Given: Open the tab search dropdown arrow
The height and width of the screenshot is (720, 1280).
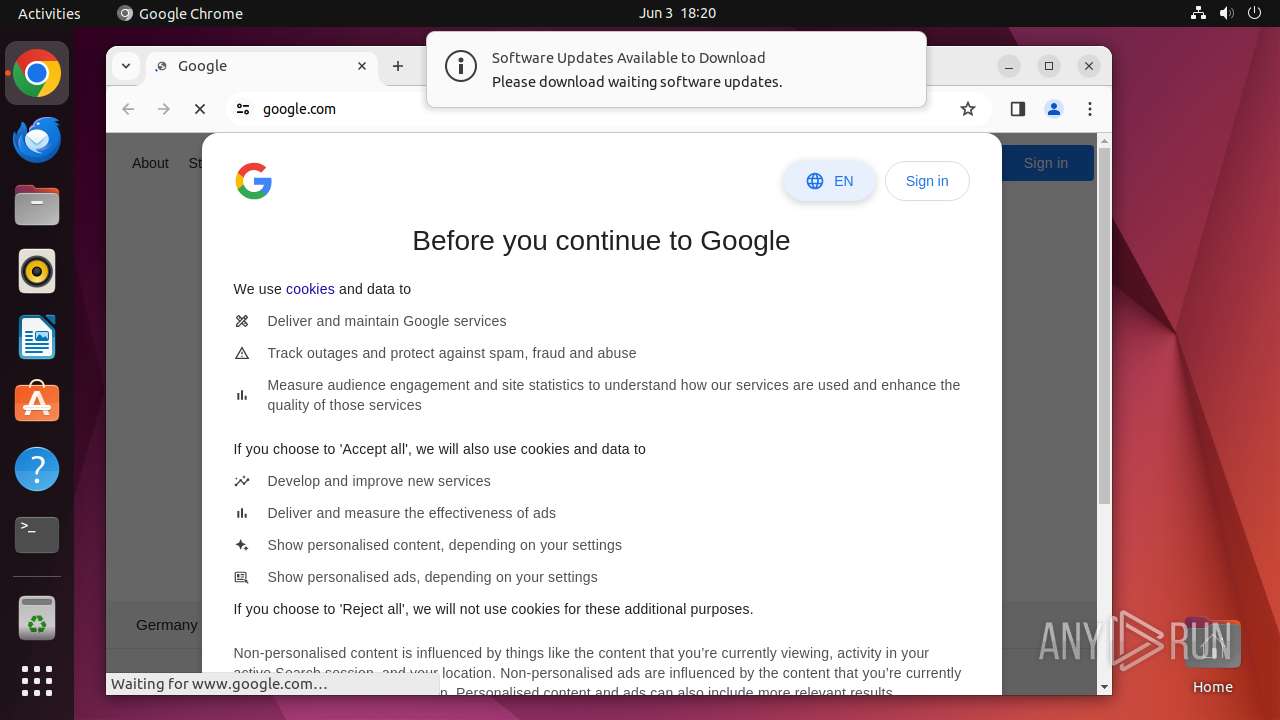Looking at the screenshot, I should click(126, 66).
